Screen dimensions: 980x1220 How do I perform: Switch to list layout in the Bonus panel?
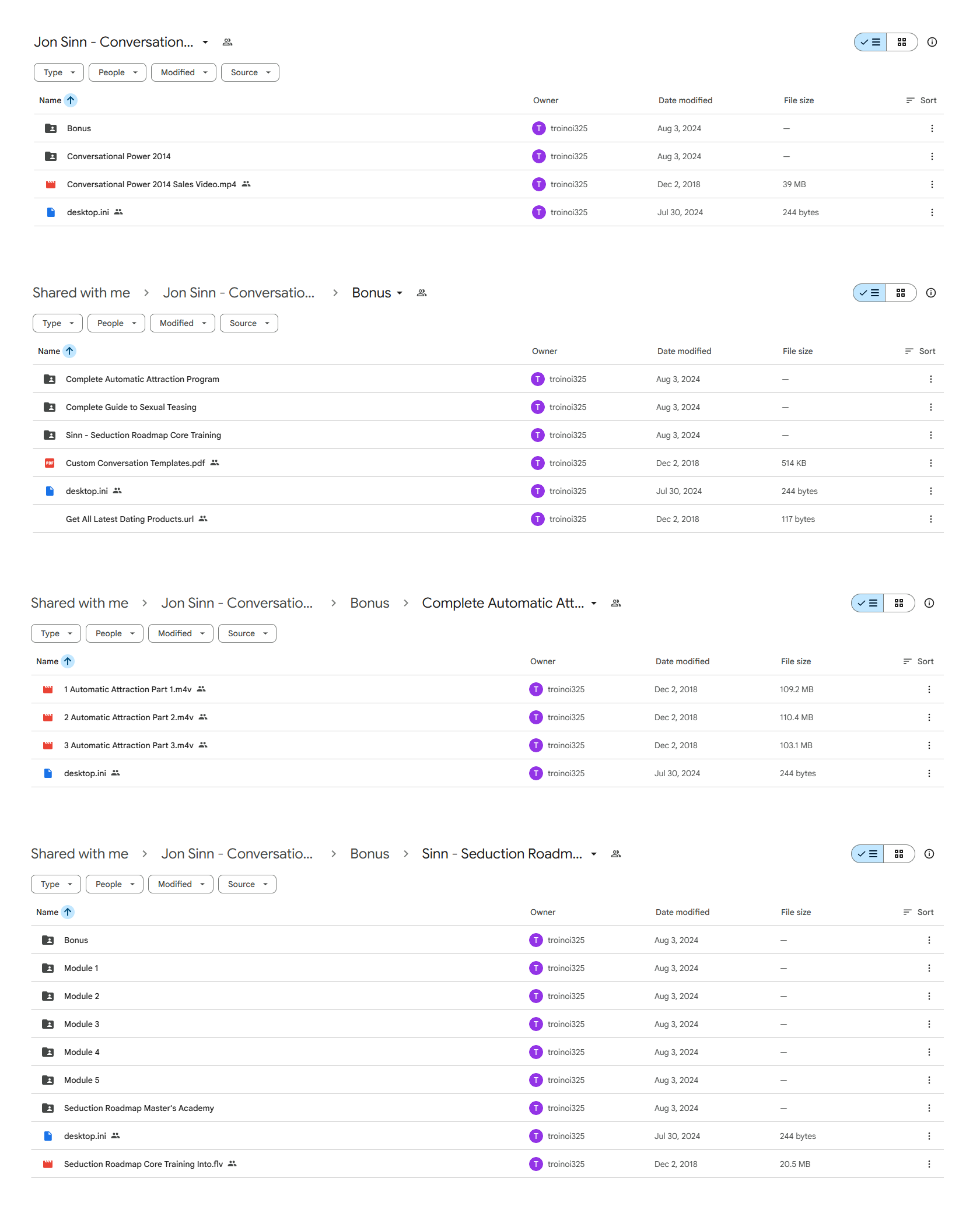point(869,293)
